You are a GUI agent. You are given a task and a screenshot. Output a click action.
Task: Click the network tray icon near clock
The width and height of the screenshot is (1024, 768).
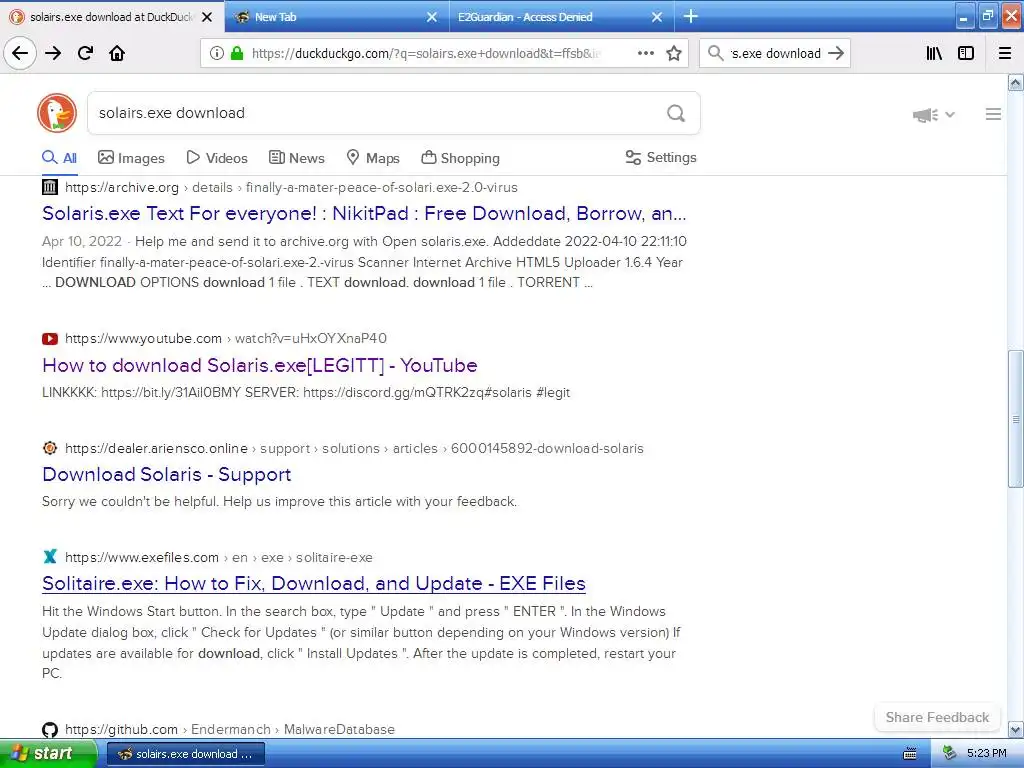click(950, 753)
